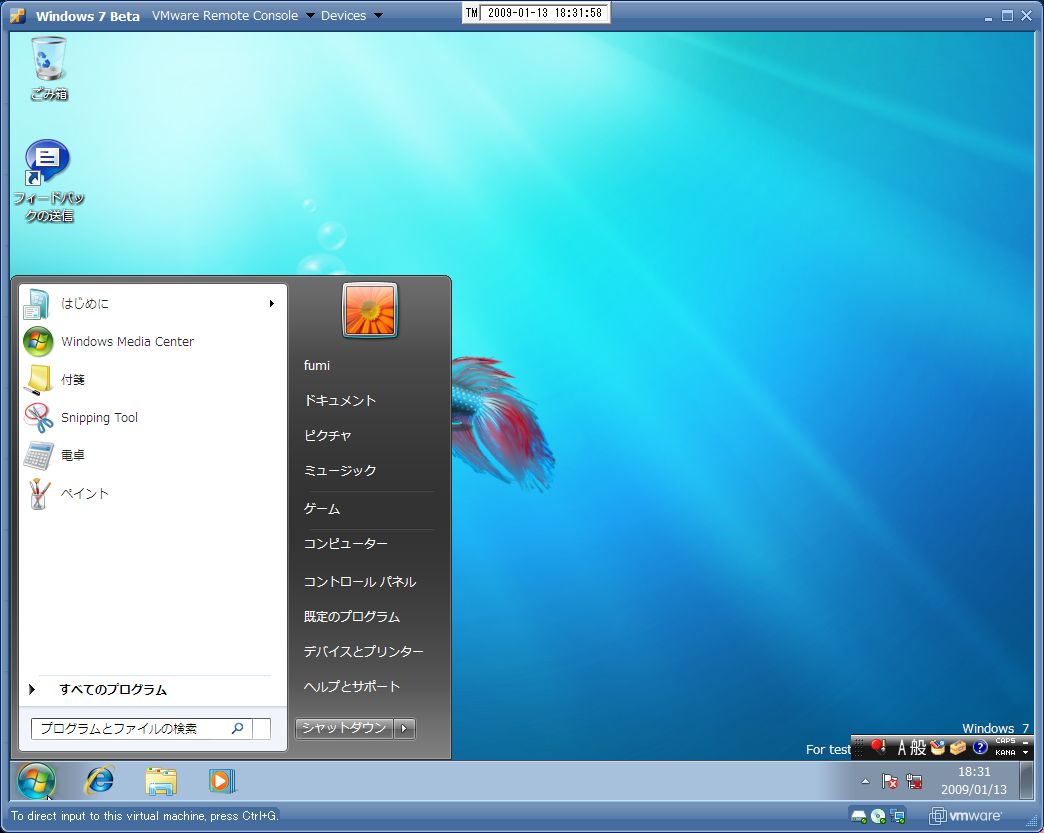Open デバイスとプリンター
The image size is (1044, 833).
(x=364, y=651)
